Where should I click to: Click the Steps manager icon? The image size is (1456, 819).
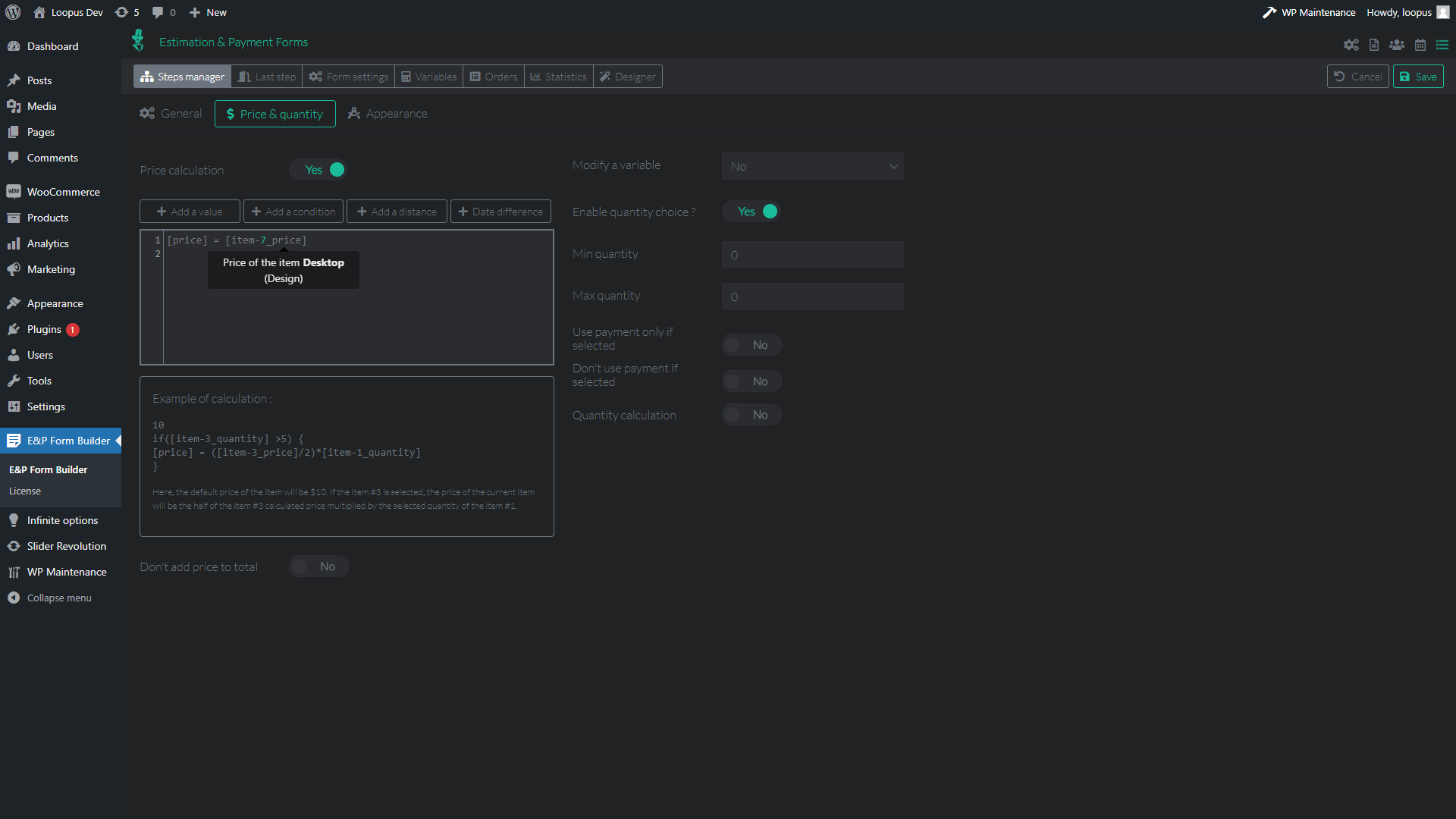click(x=148, y=76)
